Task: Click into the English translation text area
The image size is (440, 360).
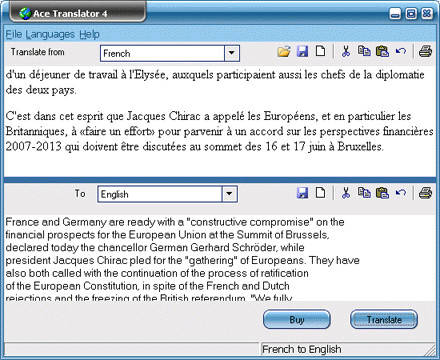Action: pos(220,257)
